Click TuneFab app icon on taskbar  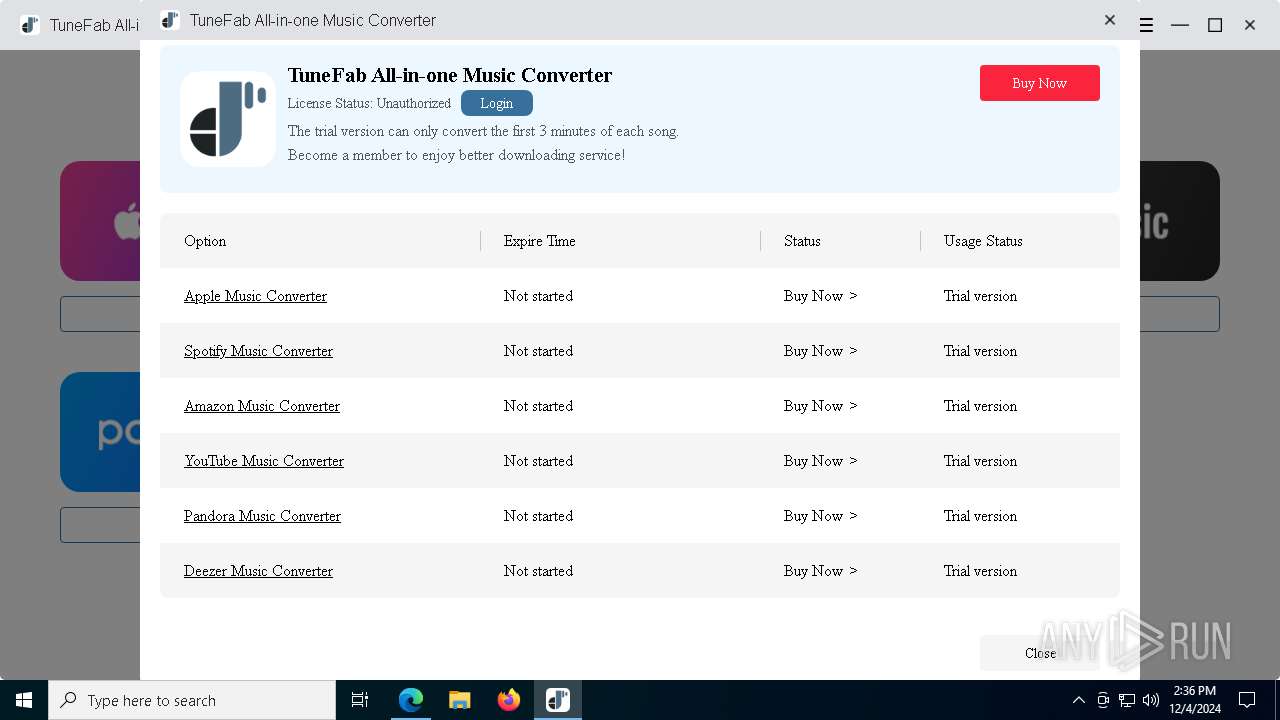[x=557, y=700]
